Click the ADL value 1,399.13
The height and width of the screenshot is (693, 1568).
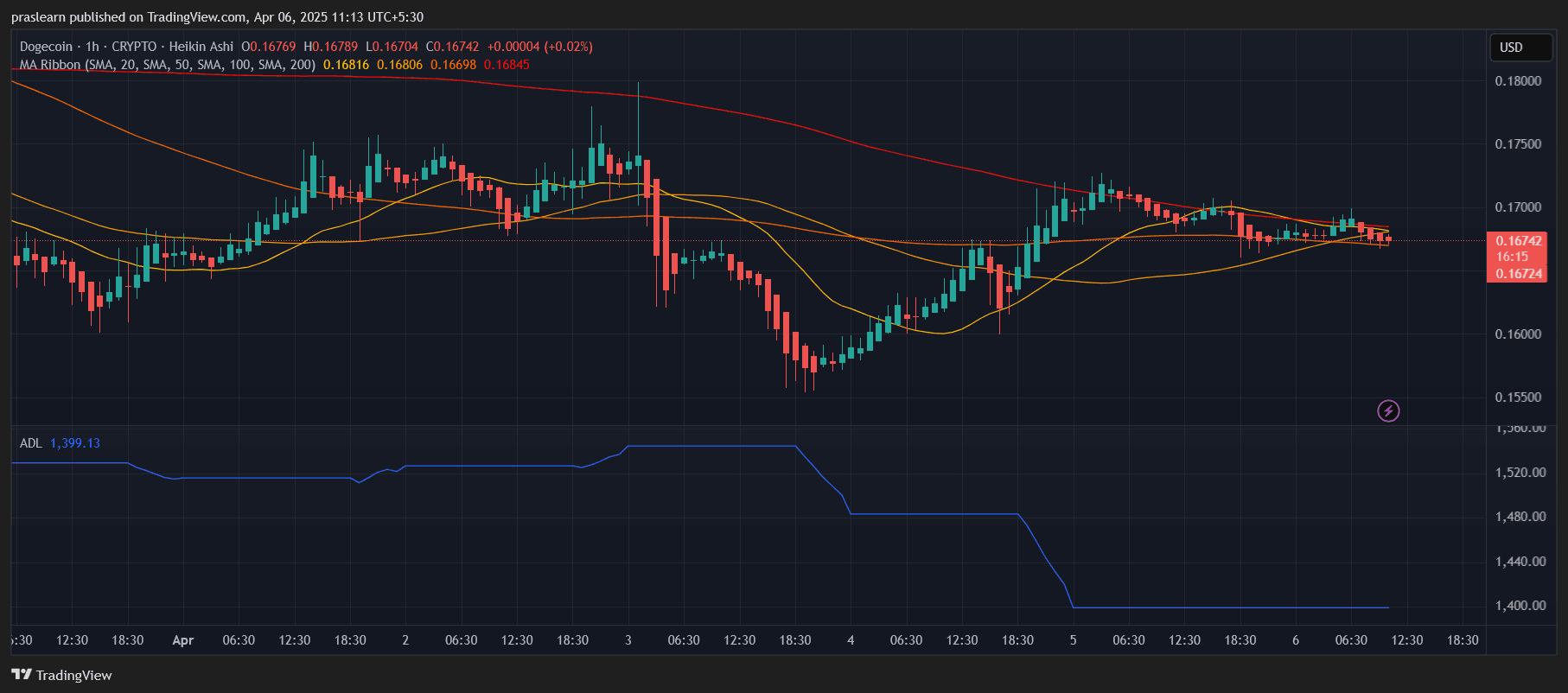(75, 443)
